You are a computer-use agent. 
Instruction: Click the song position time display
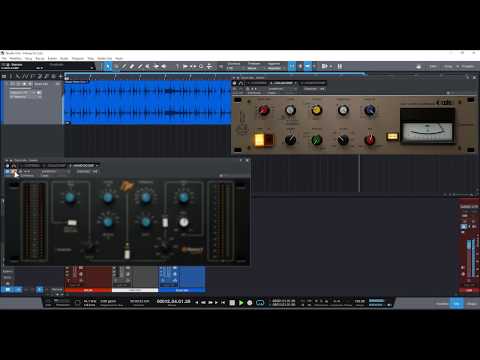[174, 301]
